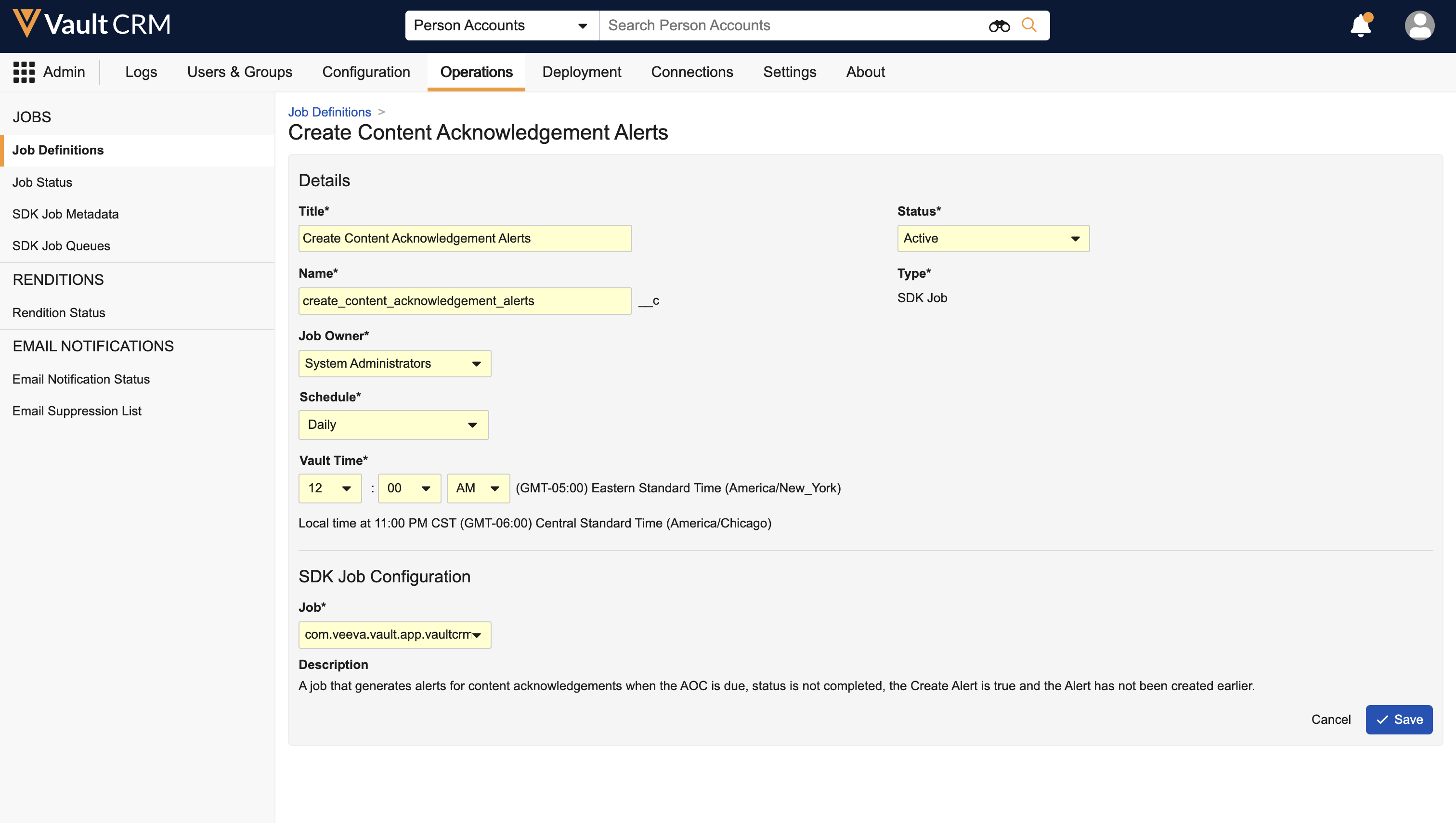Switch the AM/PM selector
Screen dimensions: 1456x823
click(x=478, y=488)
